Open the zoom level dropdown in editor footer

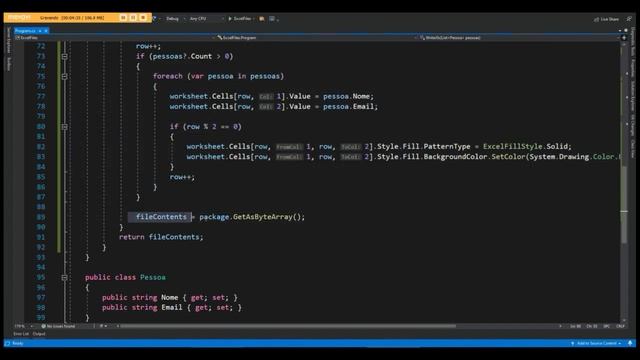click(23, 326)
